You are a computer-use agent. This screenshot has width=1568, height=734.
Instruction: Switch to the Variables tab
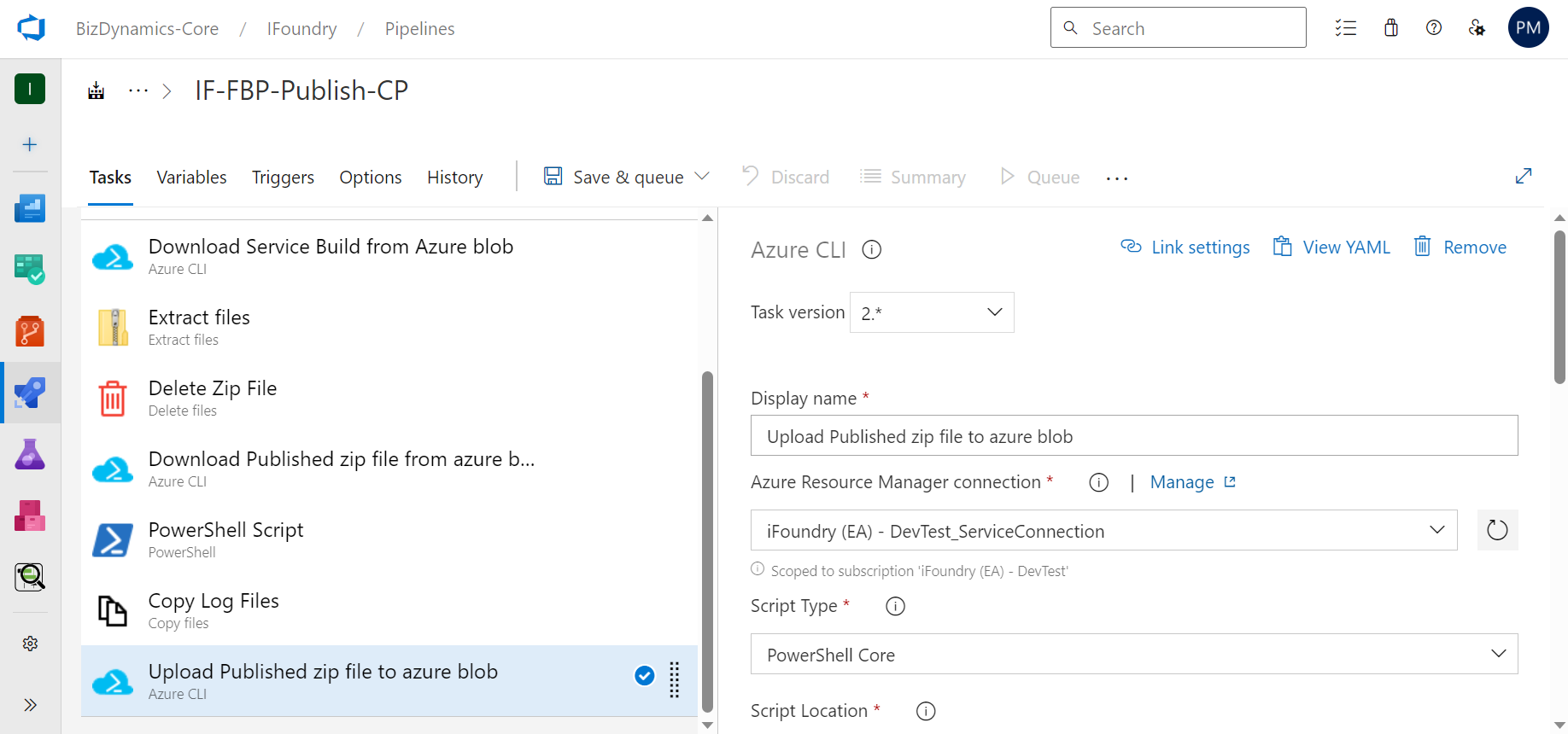(x=191, y=178)
